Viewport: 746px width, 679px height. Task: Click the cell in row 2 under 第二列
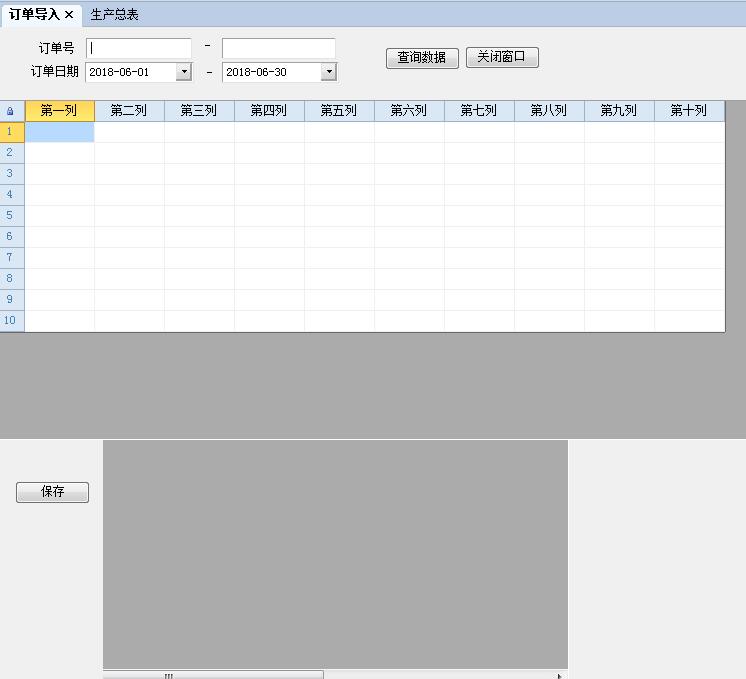[x=129, y=153]
